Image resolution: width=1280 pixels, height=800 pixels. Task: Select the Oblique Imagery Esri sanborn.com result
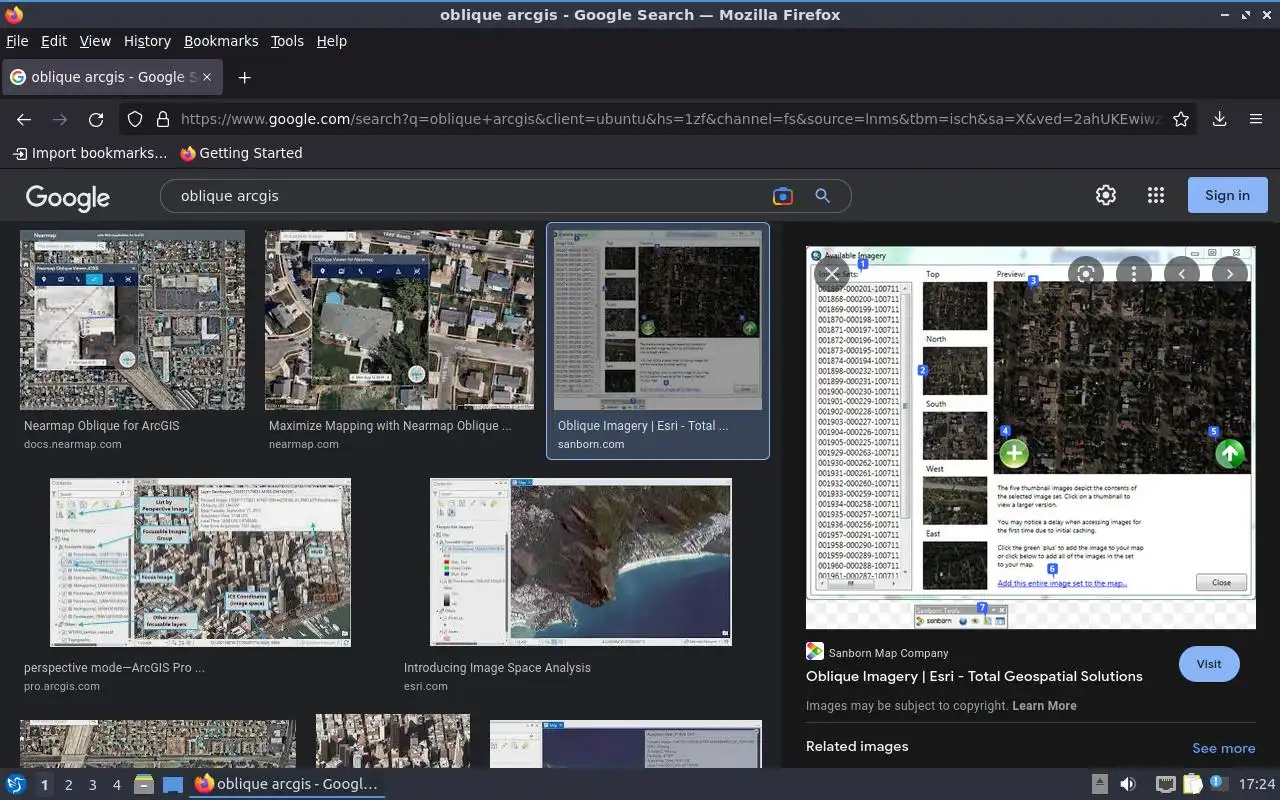point(658,341)
